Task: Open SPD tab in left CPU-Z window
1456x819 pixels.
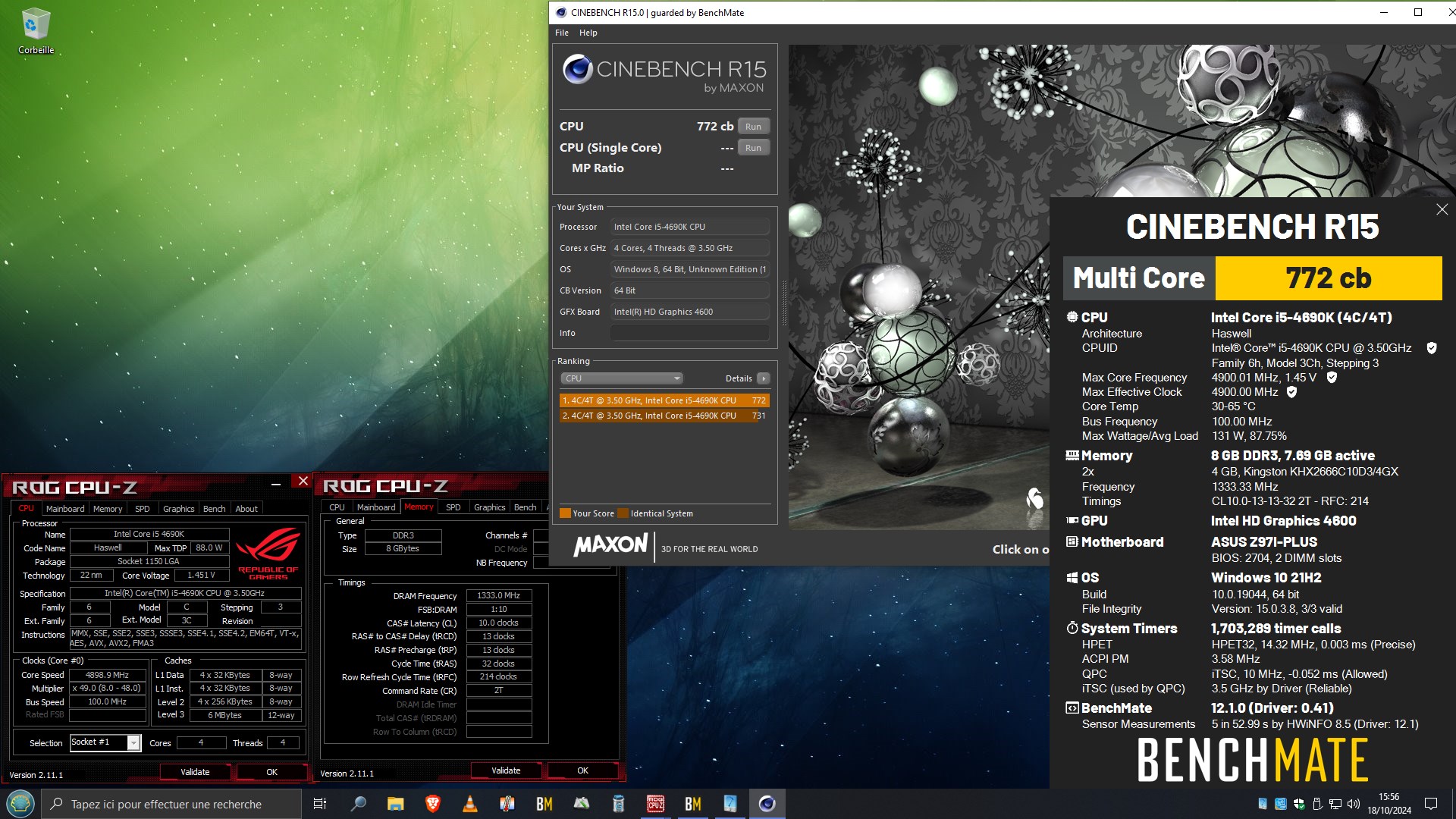Action: coord(142,509)
